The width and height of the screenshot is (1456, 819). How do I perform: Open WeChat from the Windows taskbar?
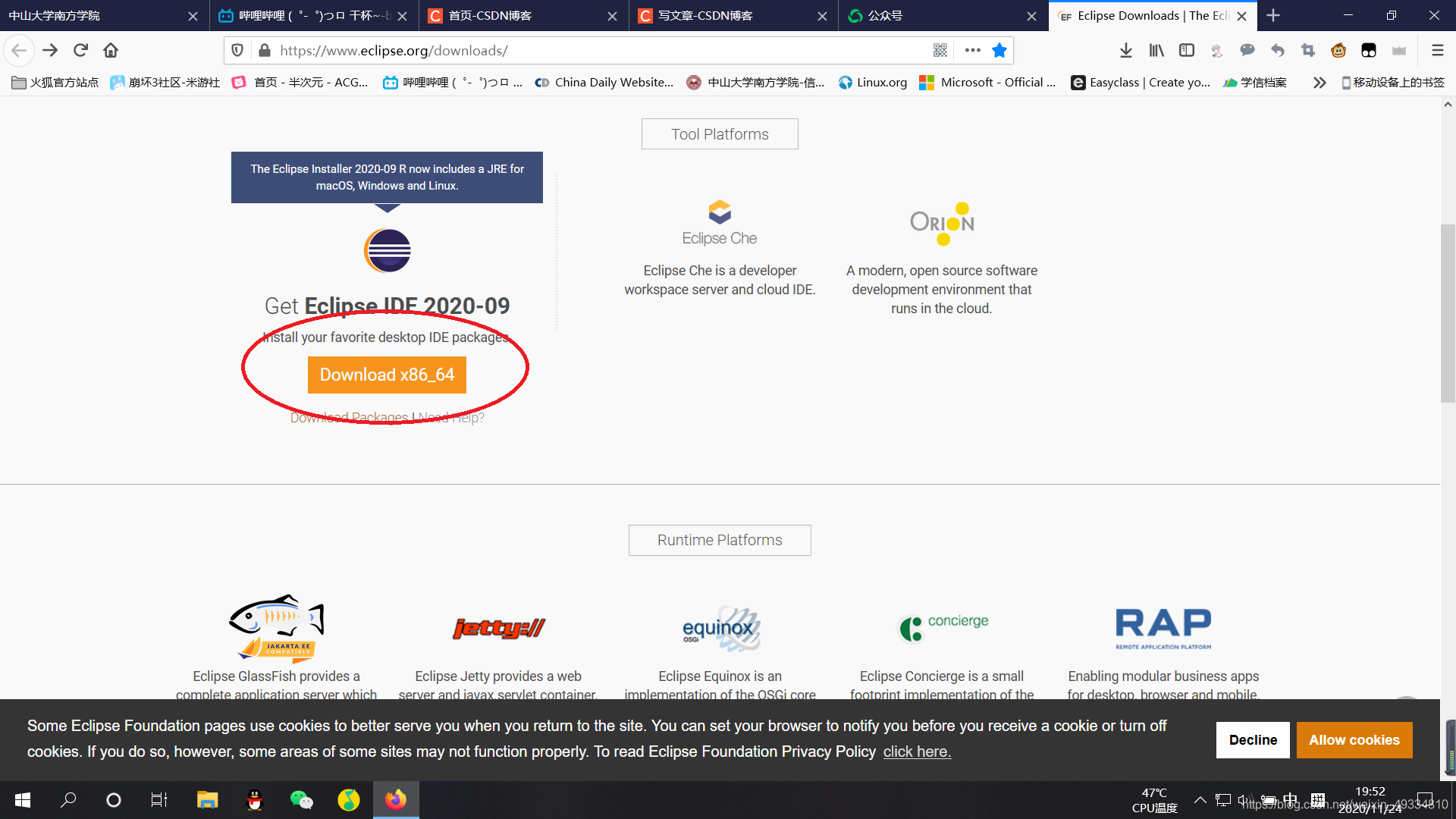coord(301,800)
